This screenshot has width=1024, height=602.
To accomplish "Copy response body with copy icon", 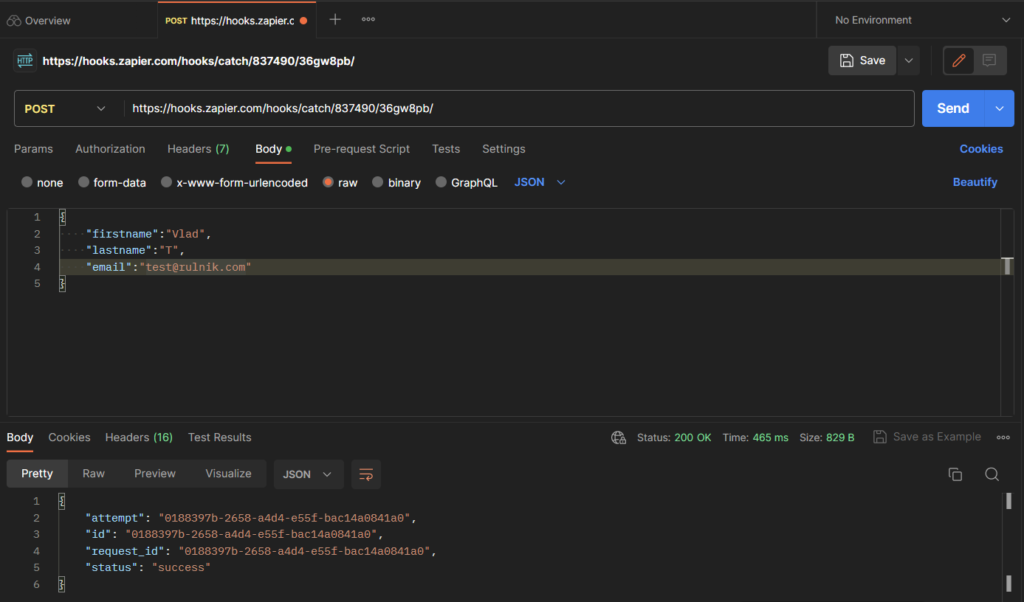I will coord(955,474).
